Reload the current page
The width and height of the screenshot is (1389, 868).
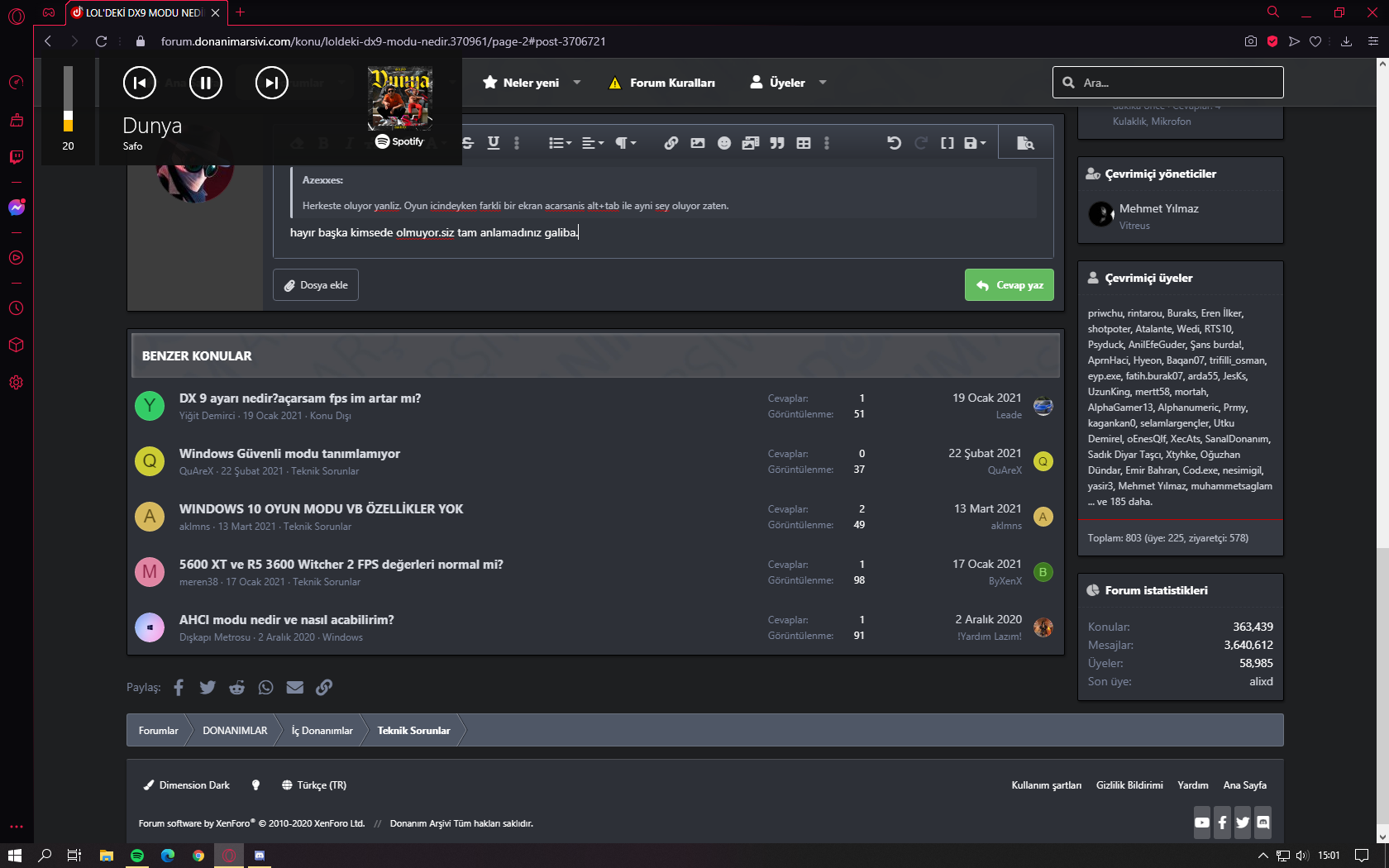[x=101, y=41]
